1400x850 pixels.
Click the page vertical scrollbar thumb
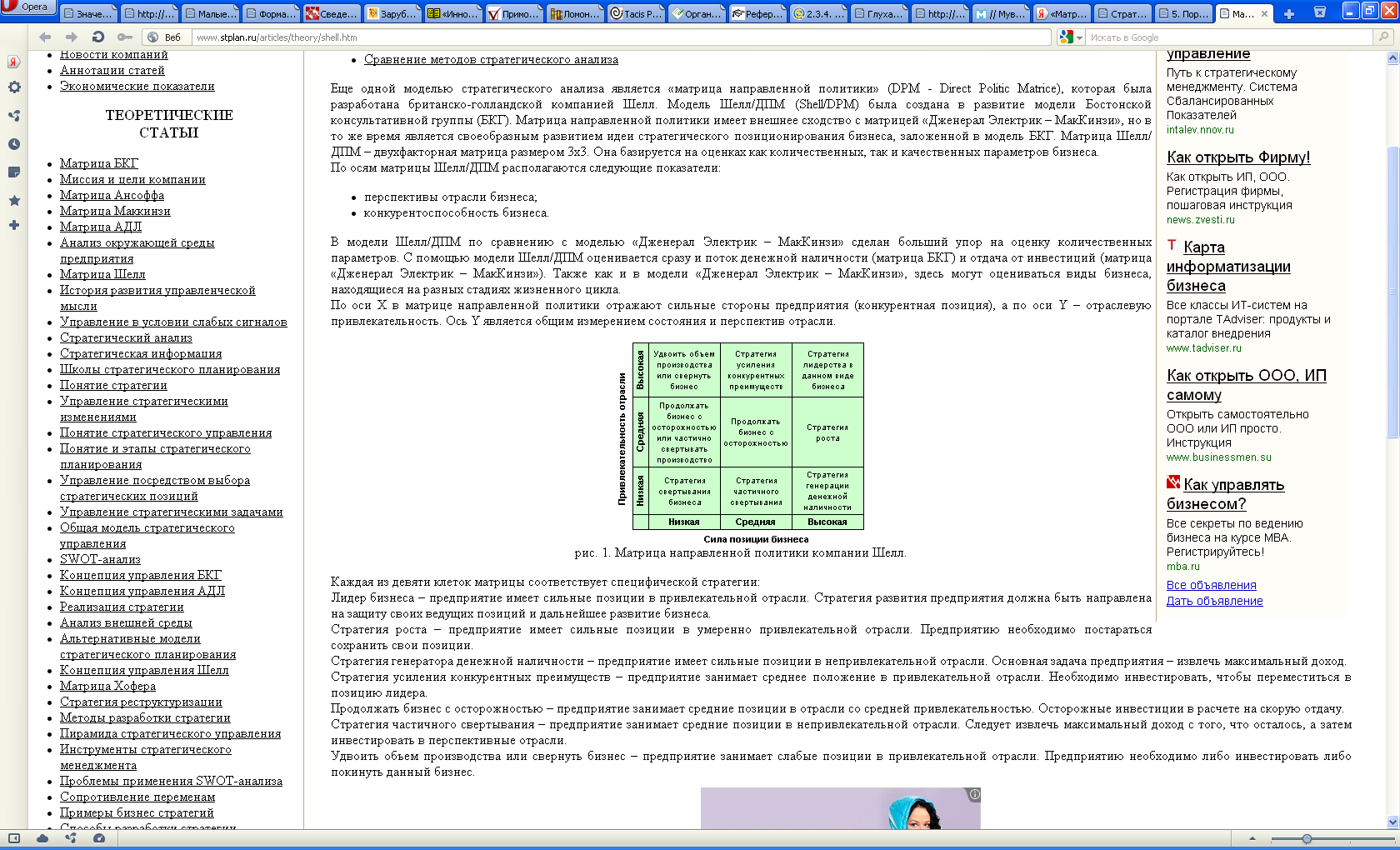[x=1392, y=292]
